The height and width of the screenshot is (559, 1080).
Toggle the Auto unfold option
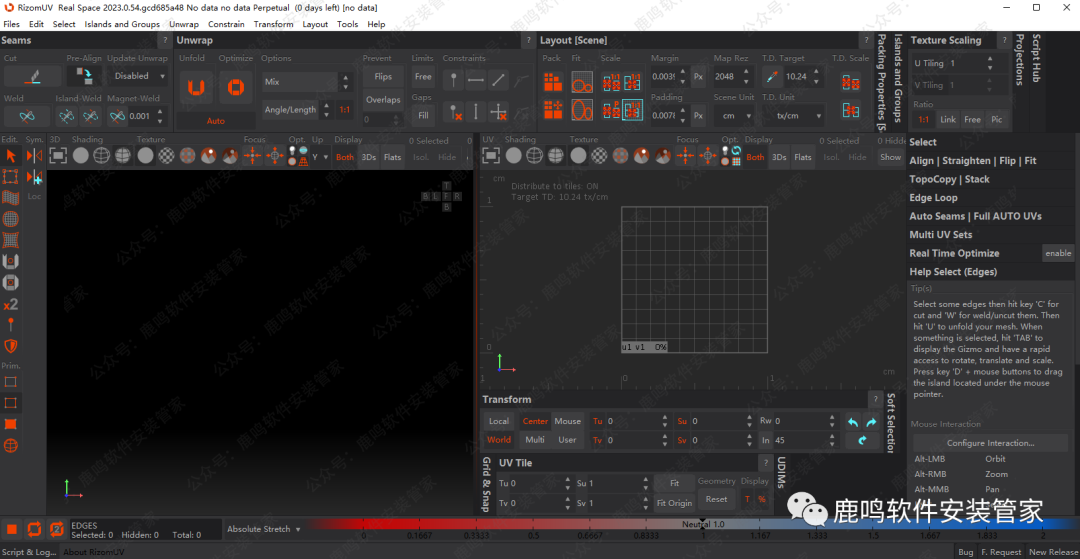[x=215, y=121]
